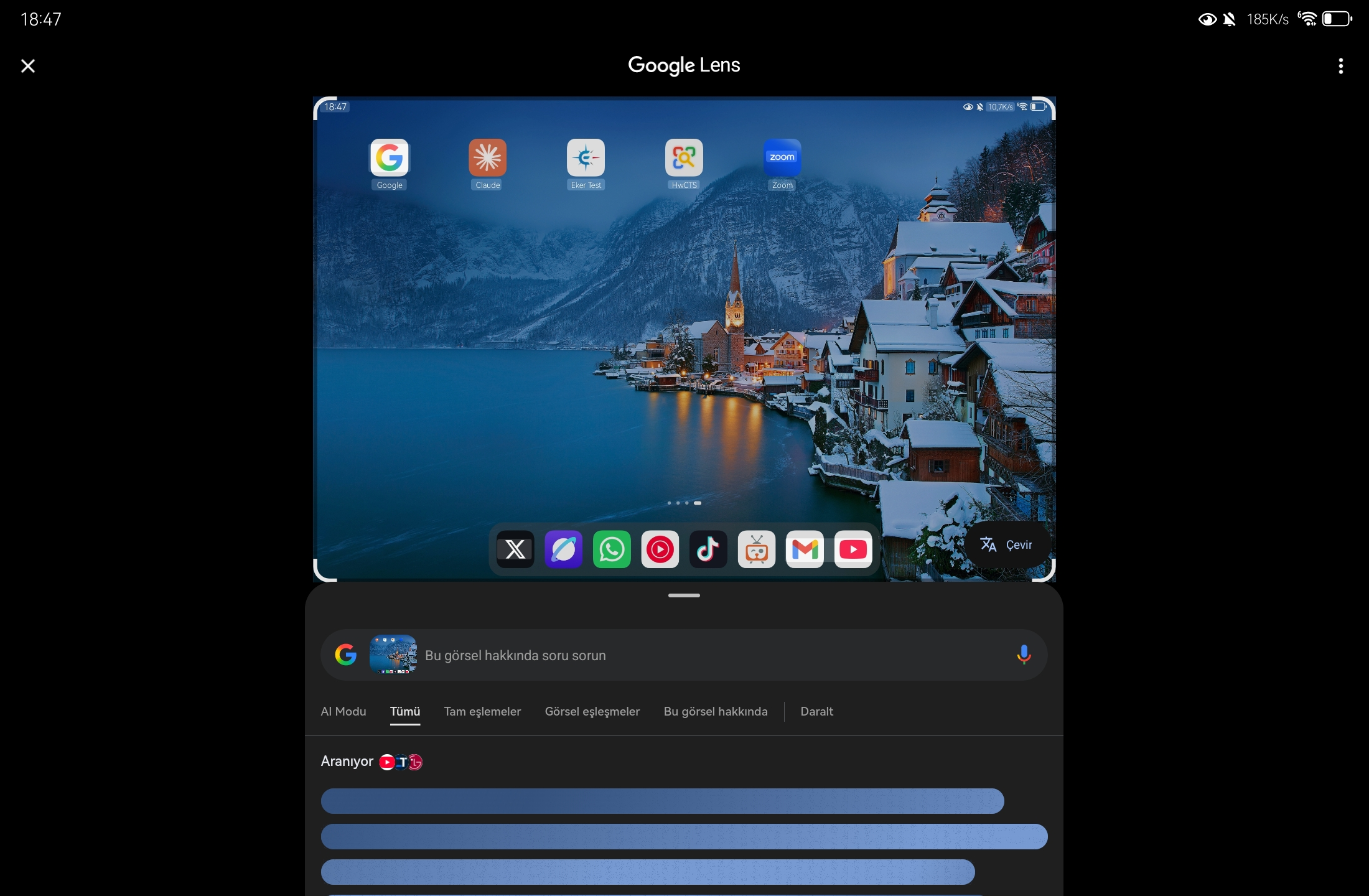Tap the home screen page indicator dots
This screenshot has width=1369, height=896.
(x=684, y=503)
